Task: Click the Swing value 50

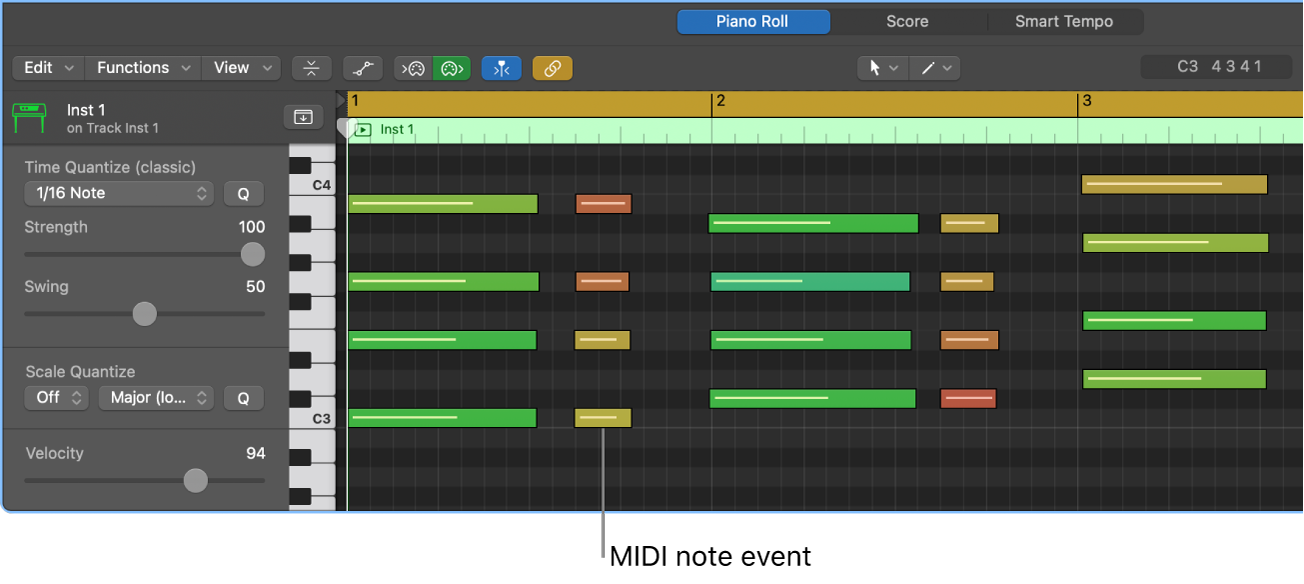Action: point(256,287)
